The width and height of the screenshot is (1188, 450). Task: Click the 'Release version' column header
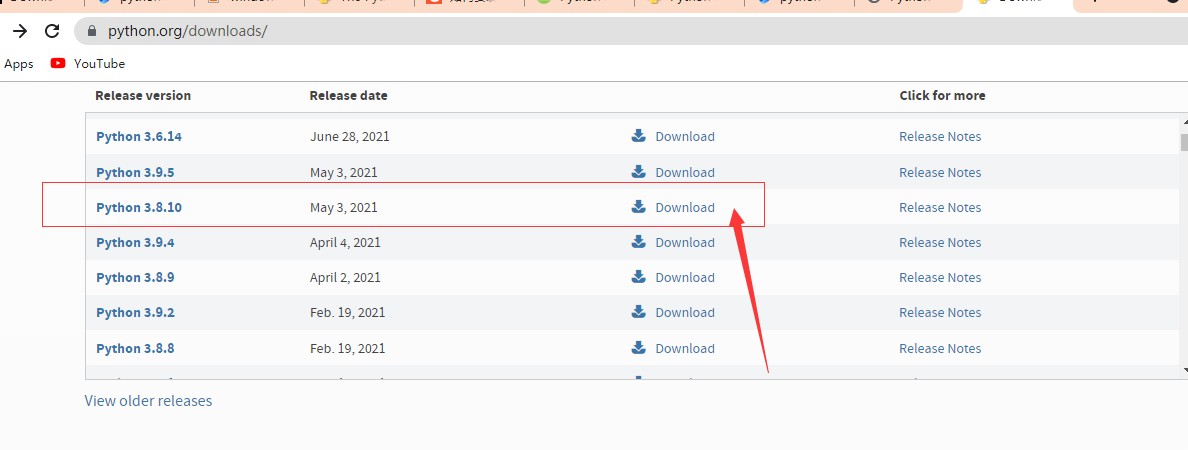click(x=143, y=95)
